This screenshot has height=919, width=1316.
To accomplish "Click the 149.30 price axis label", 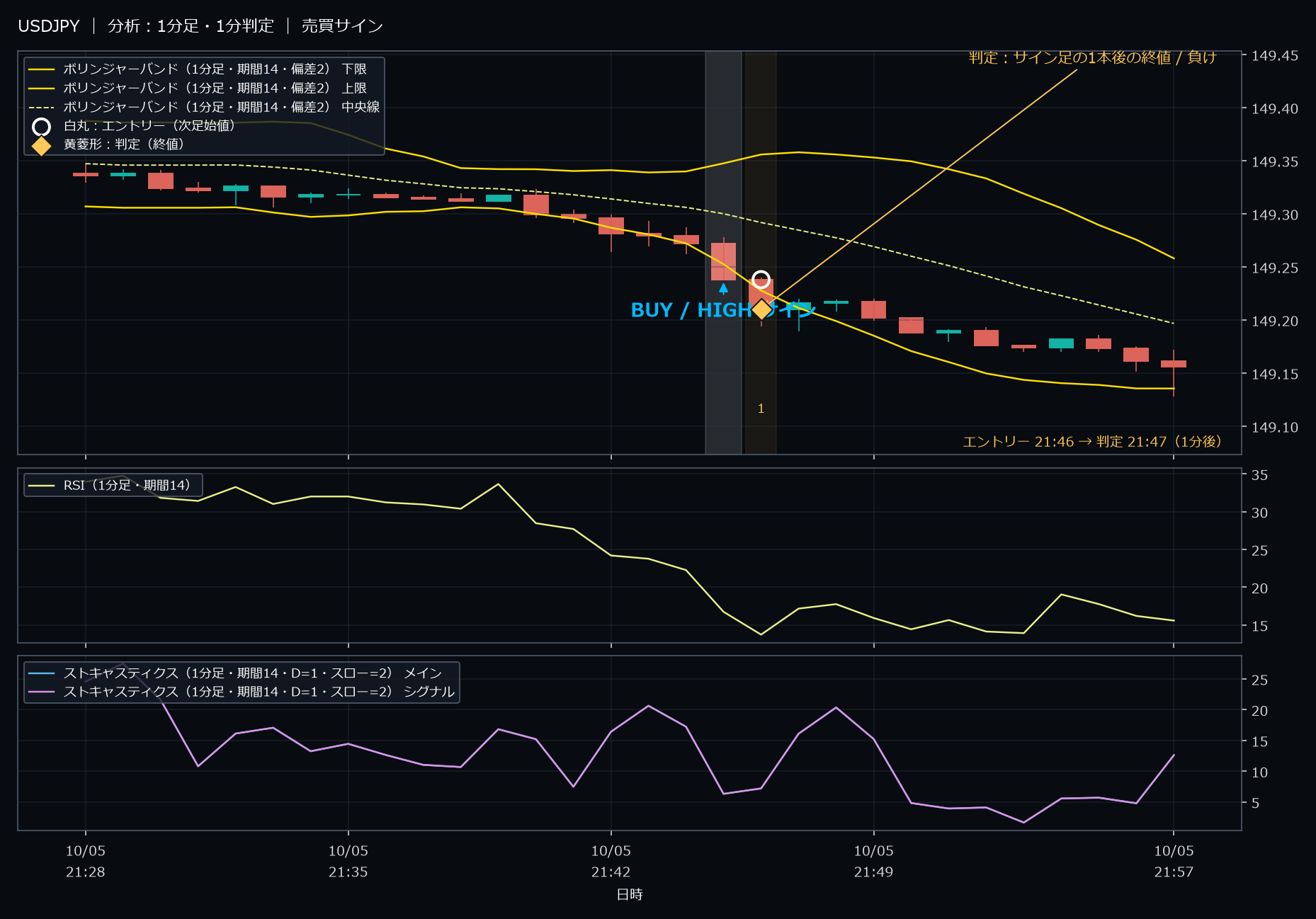I will pyautogui.click(x=1274, y=215).
